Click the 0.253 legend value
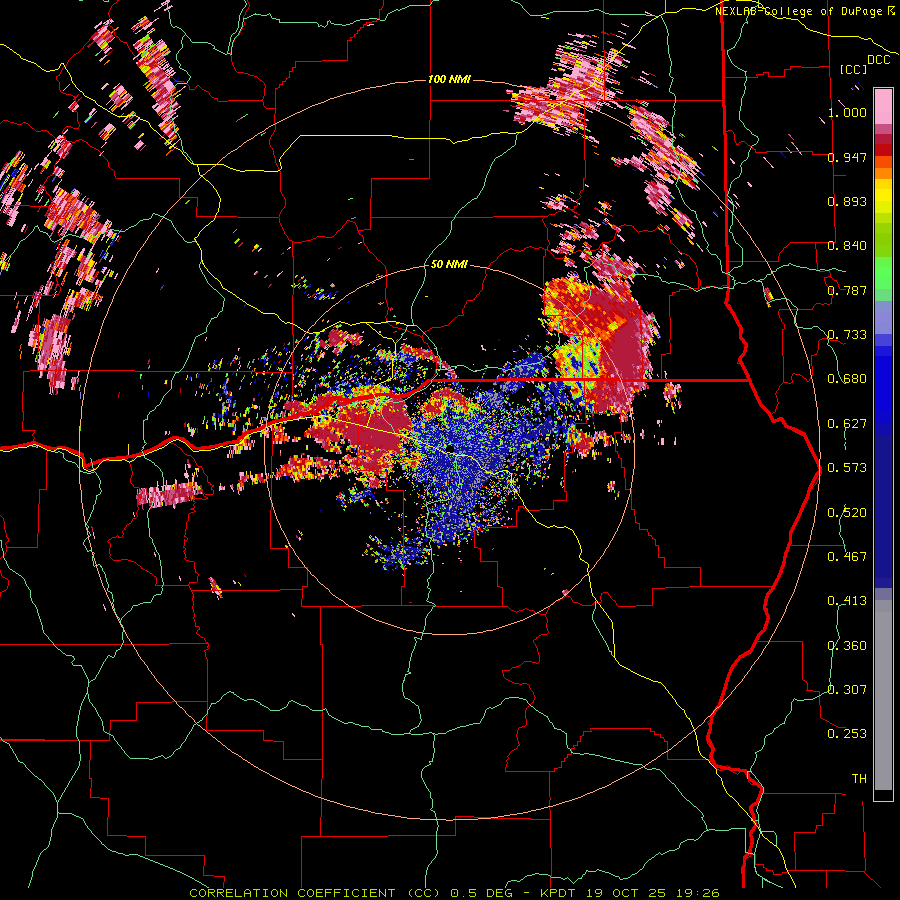The image size is (900, 900). pos(847,734)
